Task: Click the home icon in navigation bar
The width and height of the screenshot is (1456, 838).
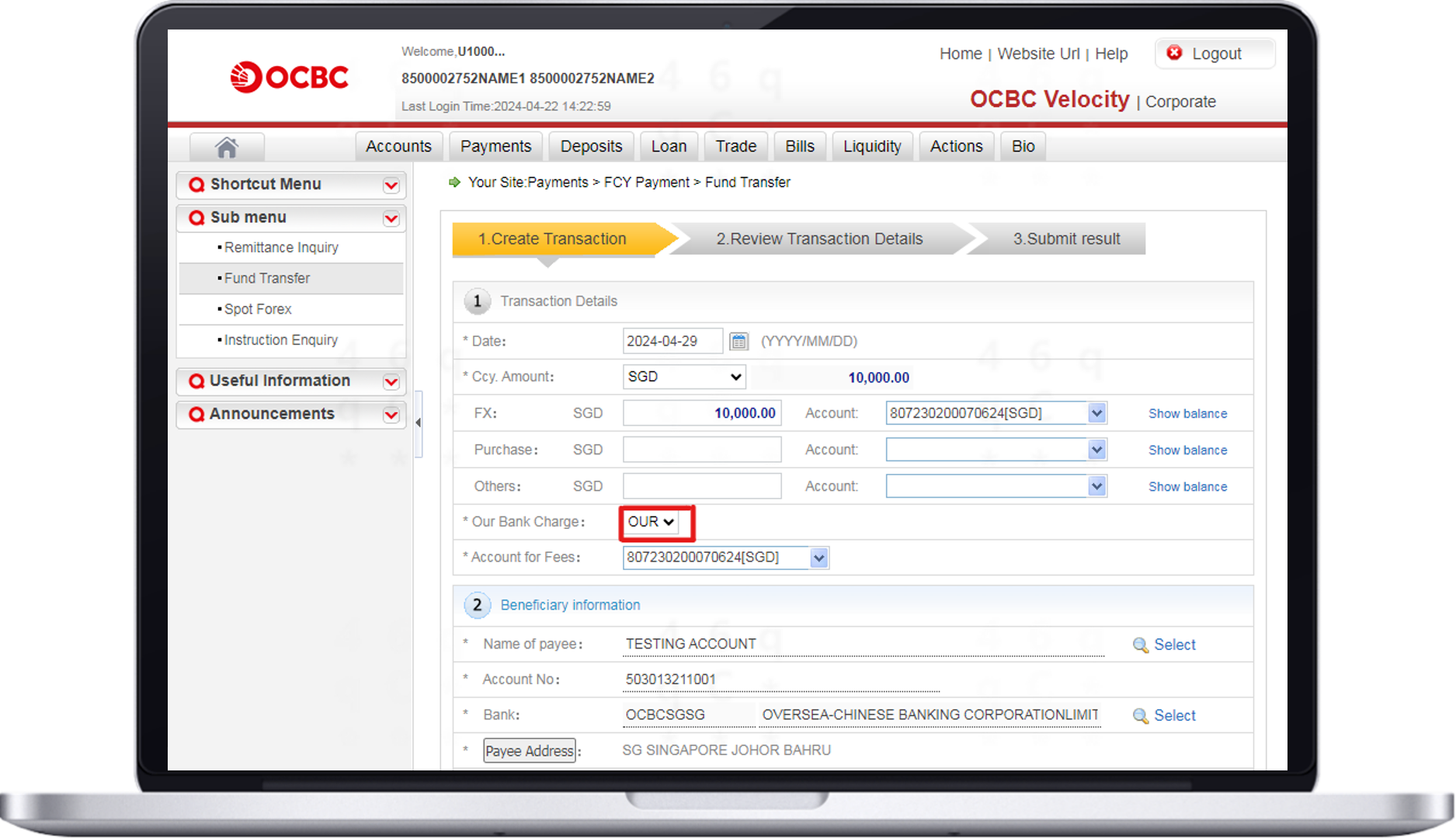Action: 227,147
